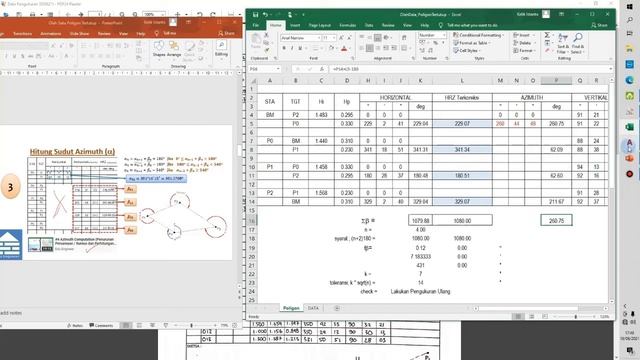Viewport: 640px width, 360px height.
Task: Expand Format as Table menu
Action: point(472,43)
